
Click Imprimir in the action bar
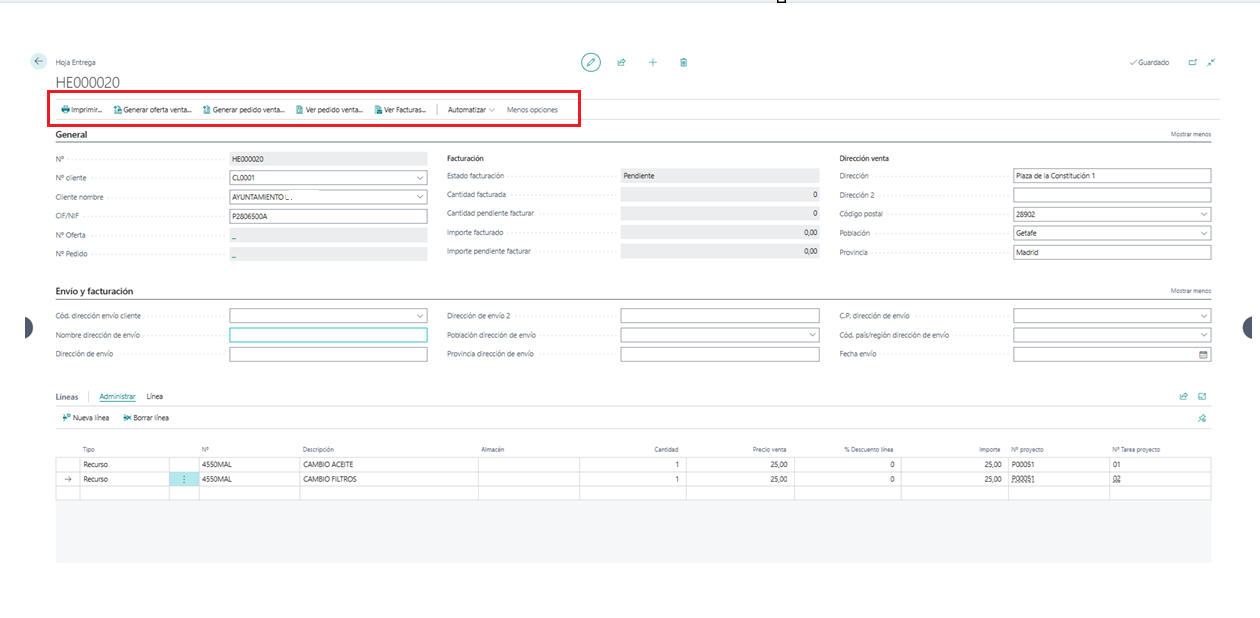pyautogui.click(x=82, y=110)
